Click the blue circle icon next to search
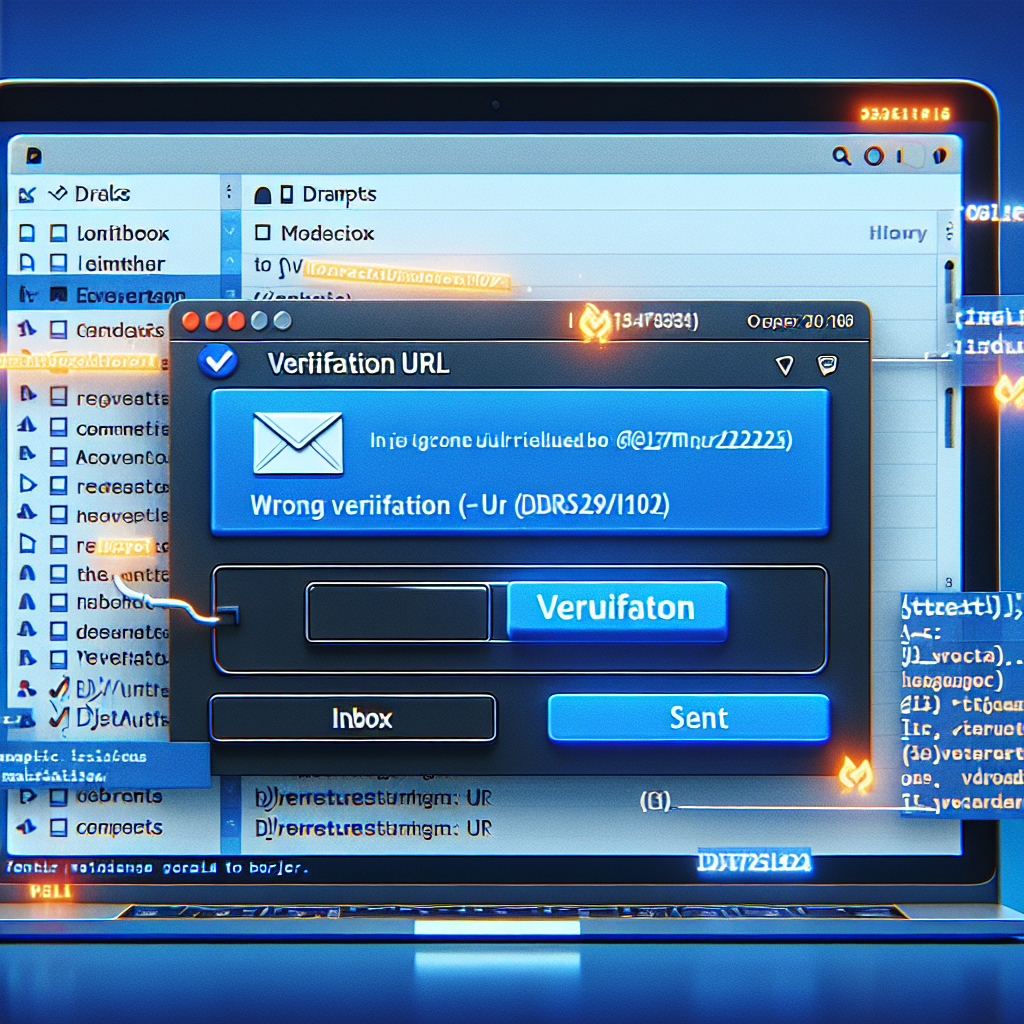The height and width of the screenshot is (1024, 1024). (873, 156)
